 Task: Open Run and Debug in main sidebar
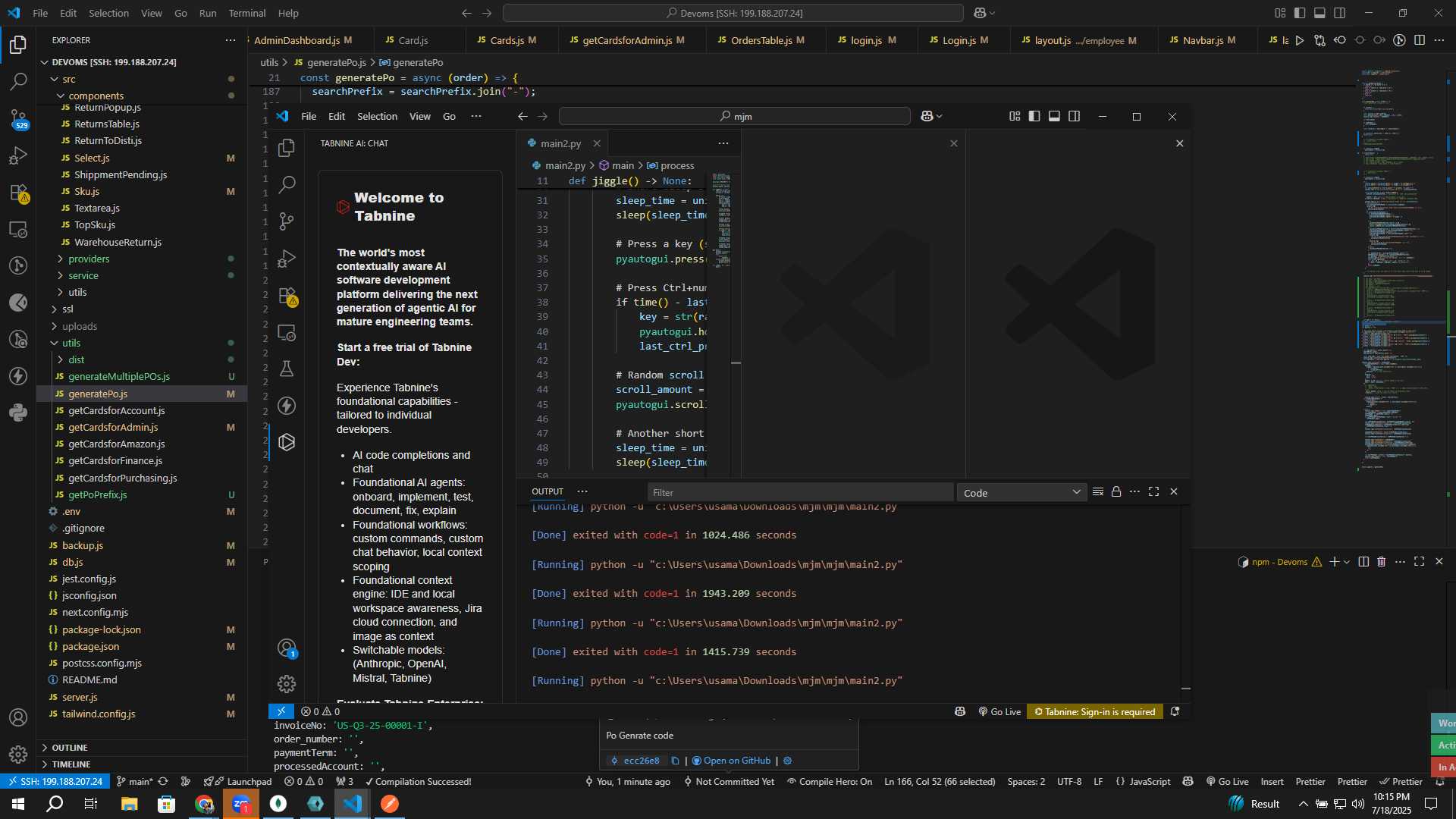[18, 155]
